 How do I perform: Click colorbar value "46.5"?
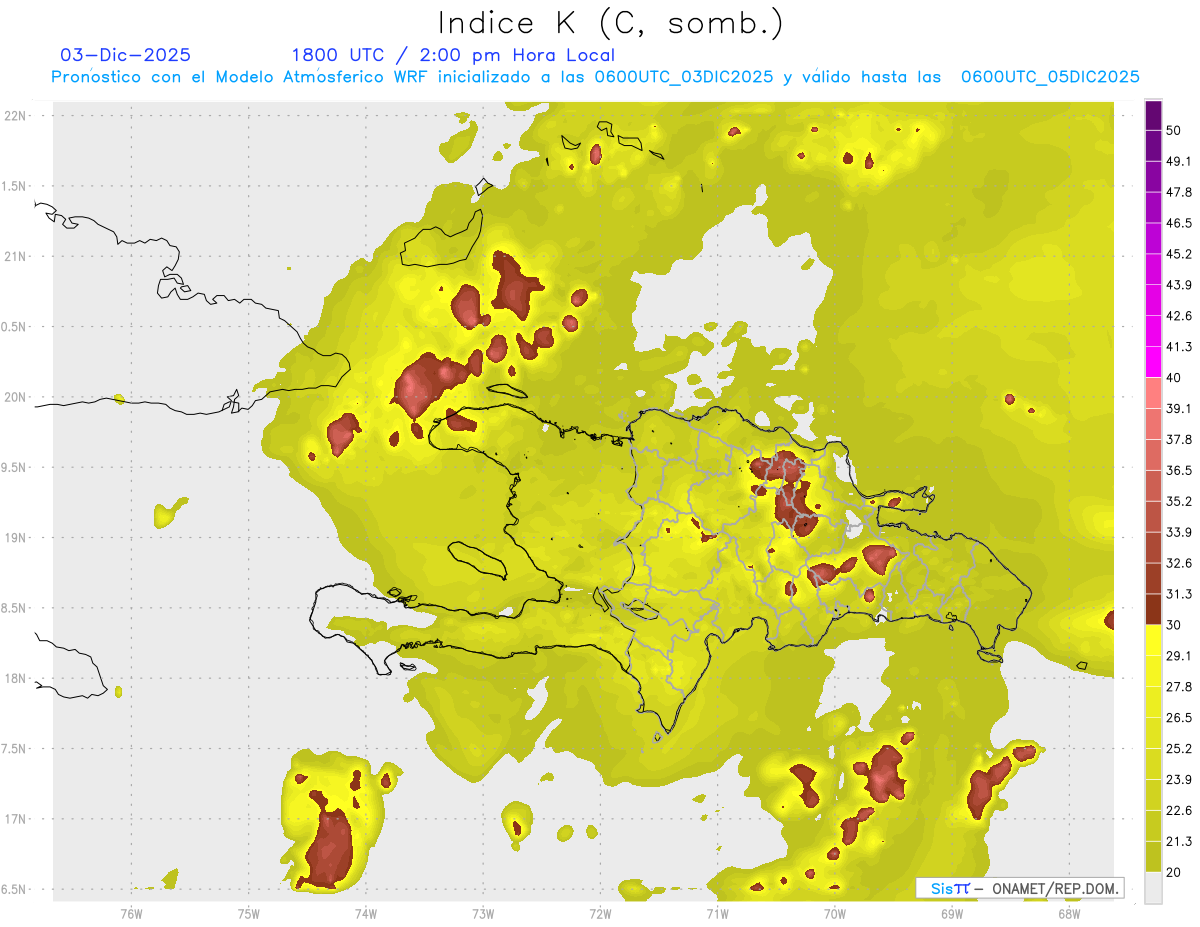pyautogui.click(x=1179, y=223)
